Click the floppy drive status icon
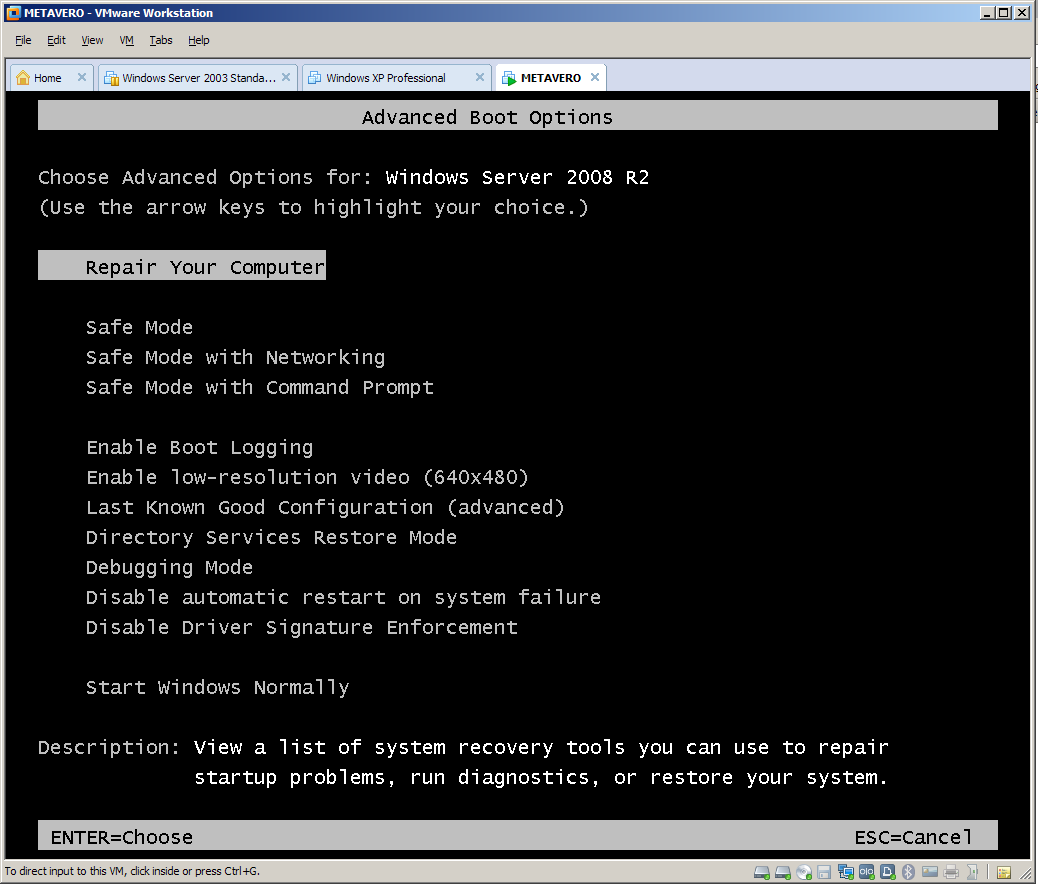The width and height of the screenshot is (1038, 884). pyautogui.click(x=824, y=872)
